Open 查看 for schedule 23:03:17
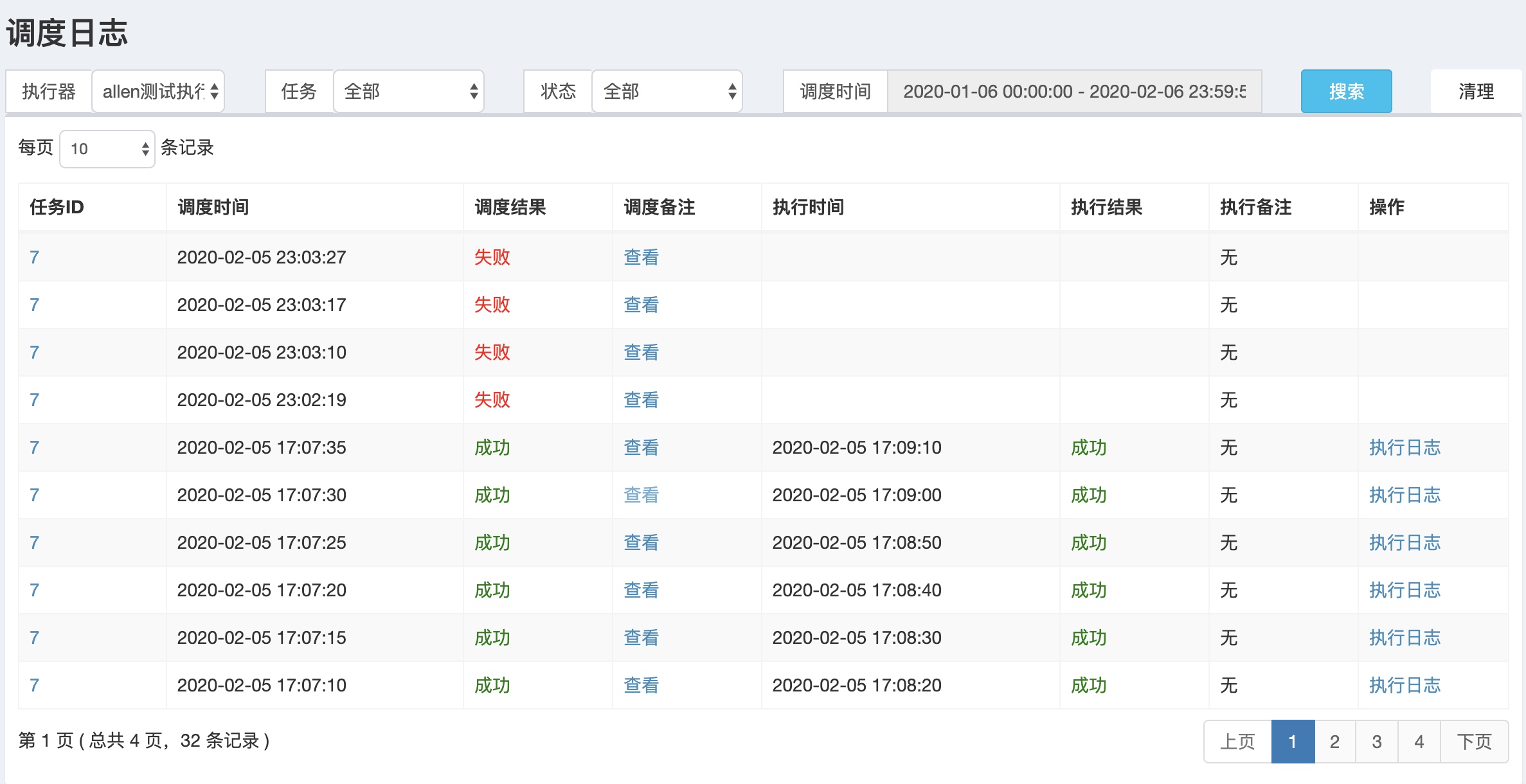Image resolution: width=1526 pixels, height=784 pixels. tap(641, 305)
